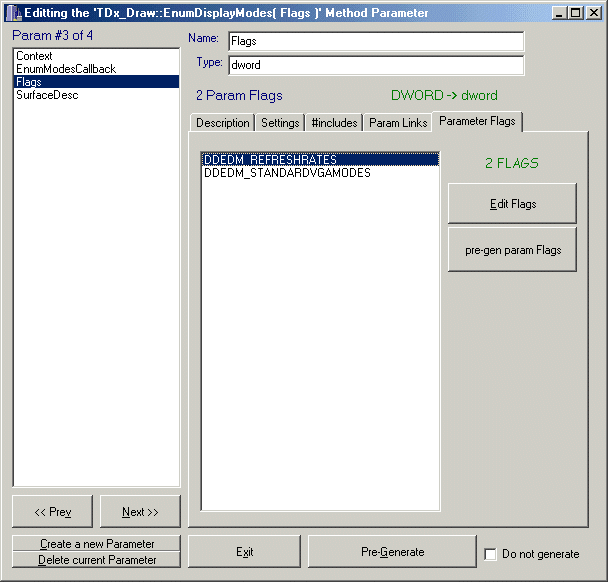Click the pre-gen param Flags button
This screenshot has width=608, height=582.
(512, 250)
